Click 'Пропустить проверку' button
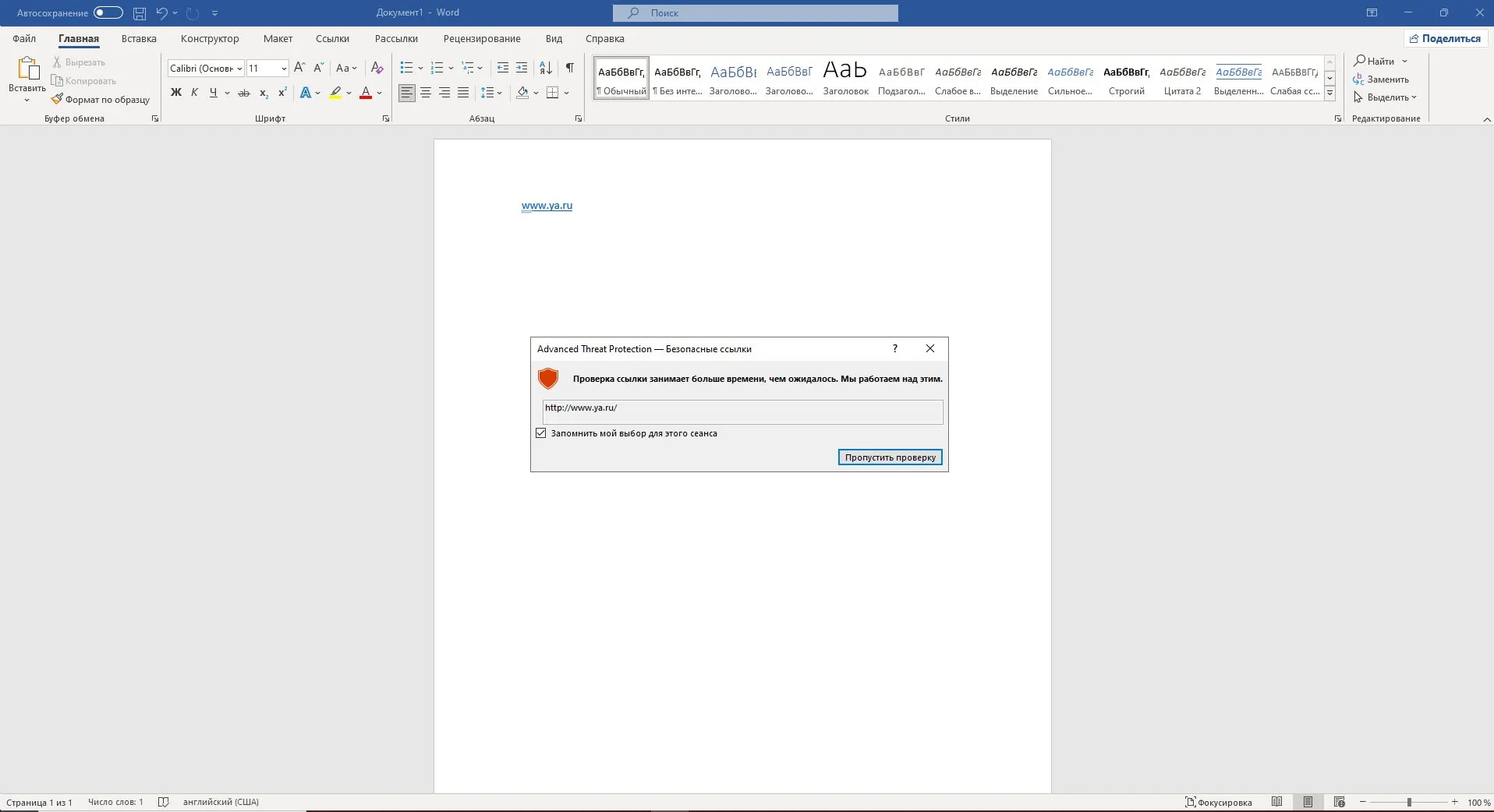Screen dimensions: 1494x812 [x=890, y=457]
